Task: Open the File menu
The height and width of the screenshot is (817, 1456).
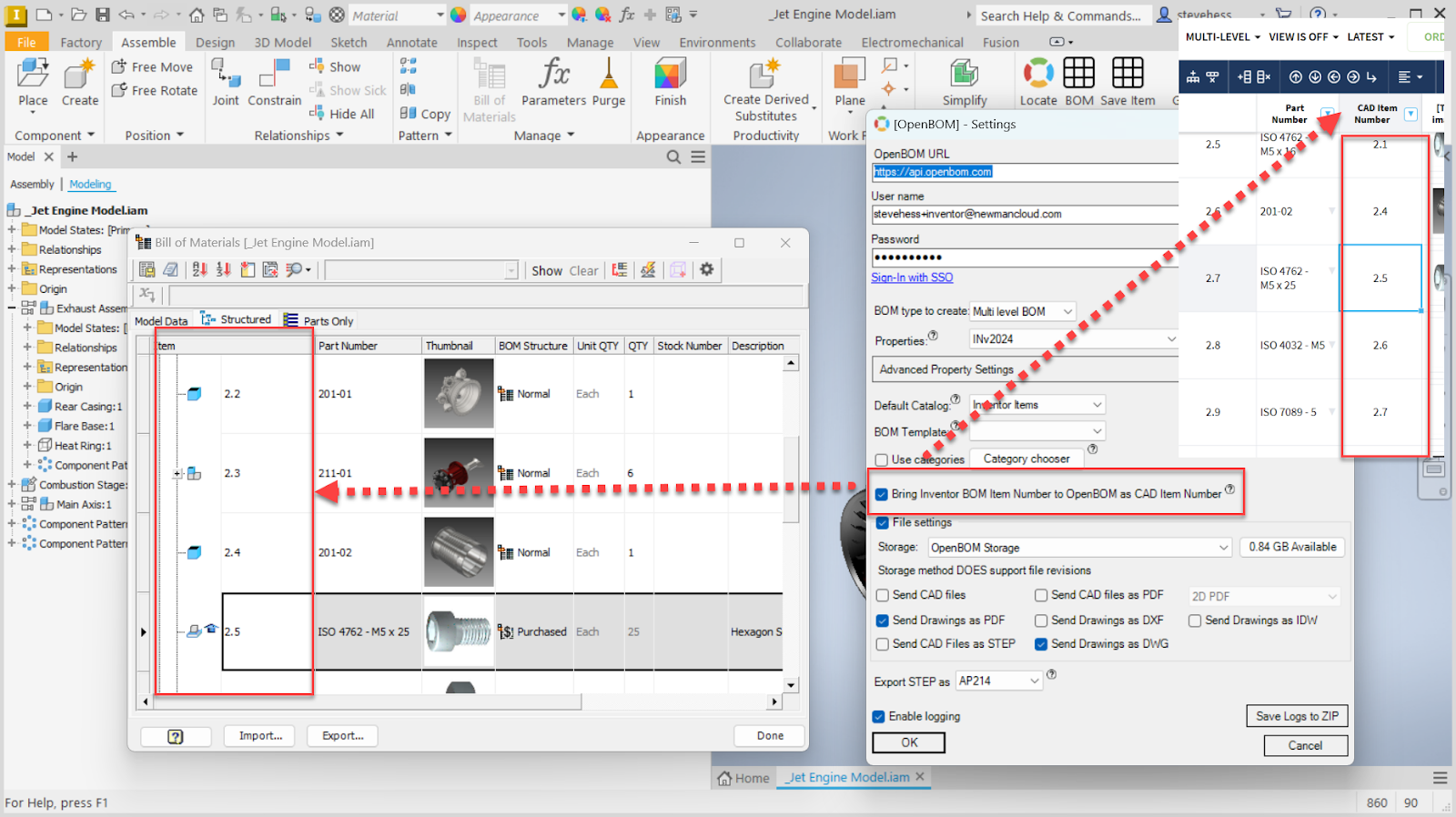Action: tap(26, 42)
